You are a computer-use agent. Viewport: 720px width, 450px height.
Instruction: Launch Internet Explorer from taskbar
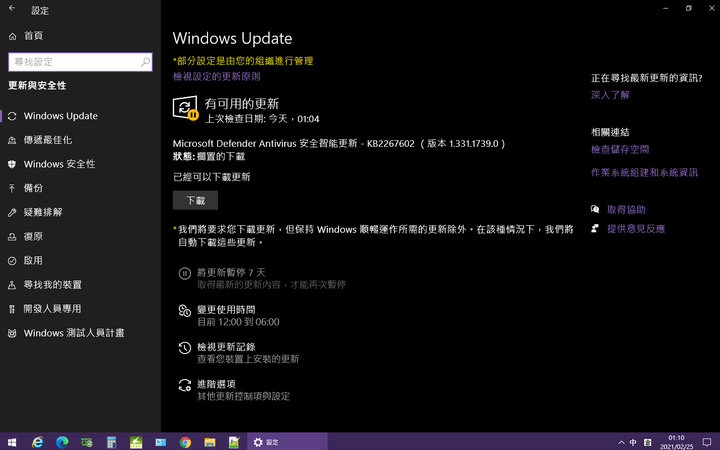[x=37, y=442]
